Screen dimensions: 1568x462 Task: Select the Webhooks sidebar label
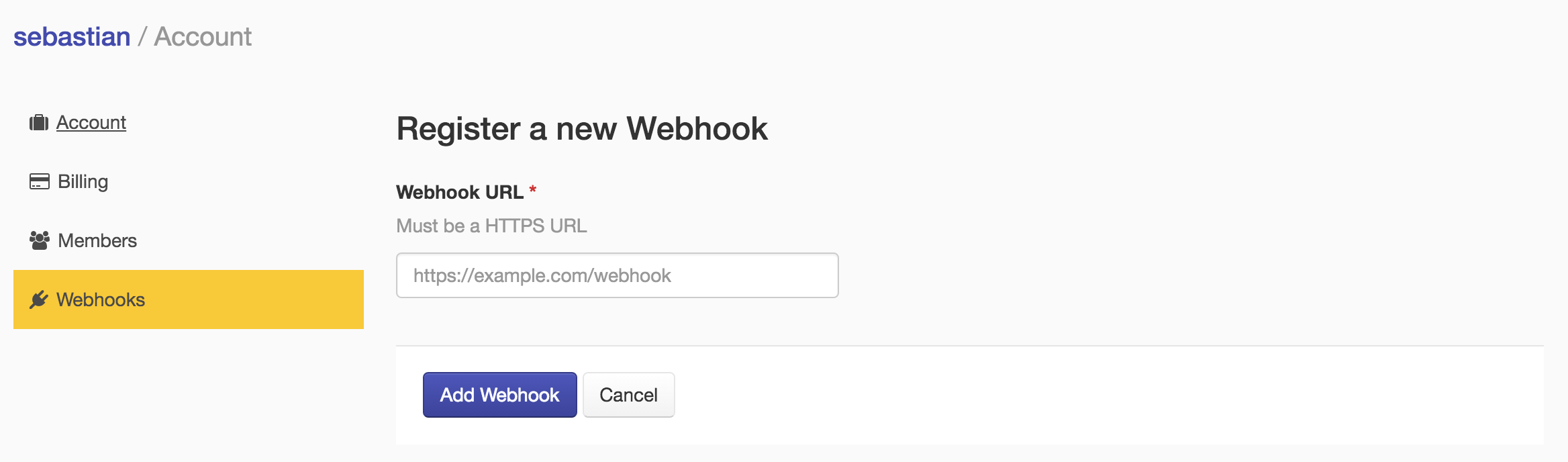tap(101, 299)
